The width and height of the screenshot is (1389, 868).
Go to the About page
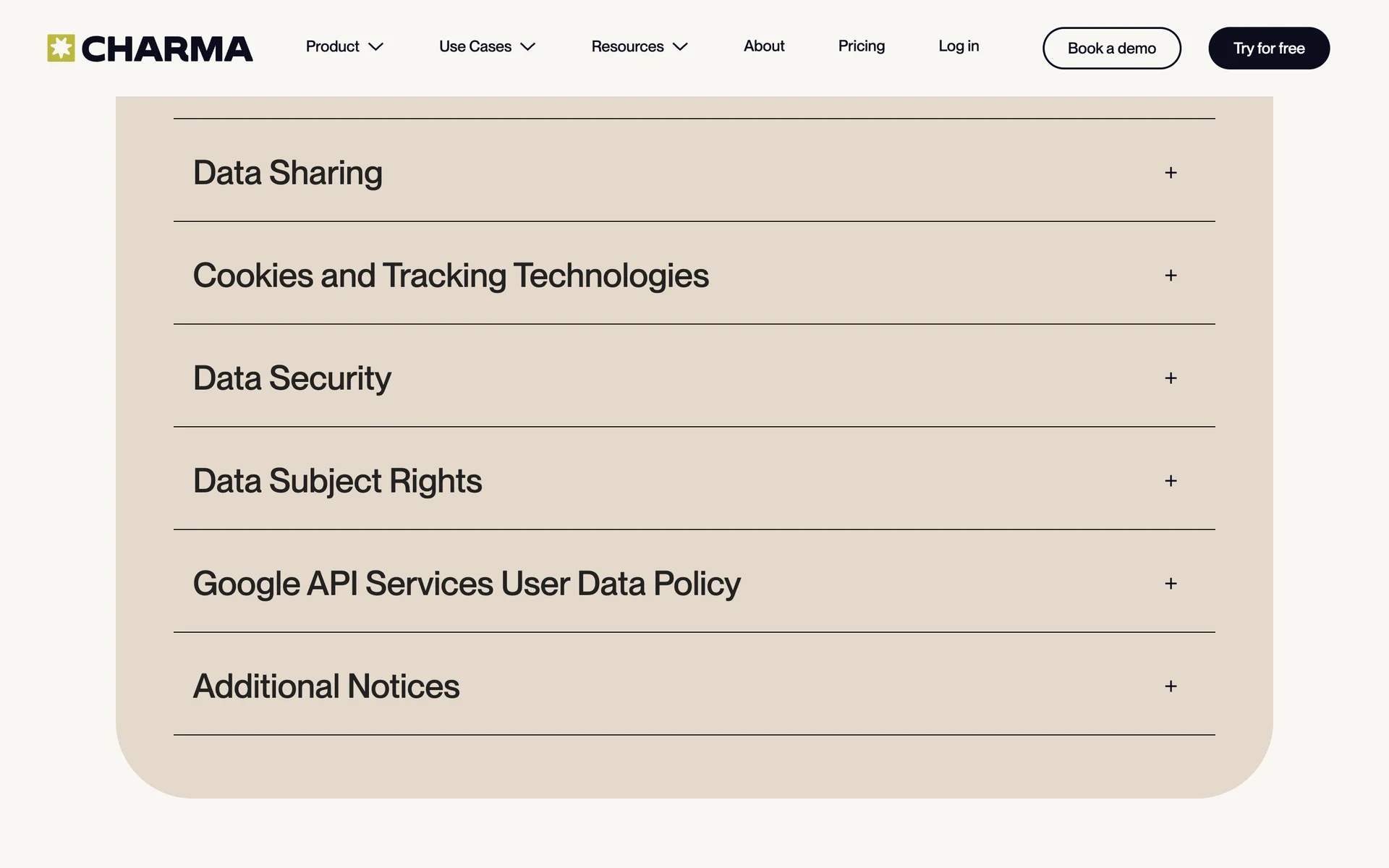764,46
